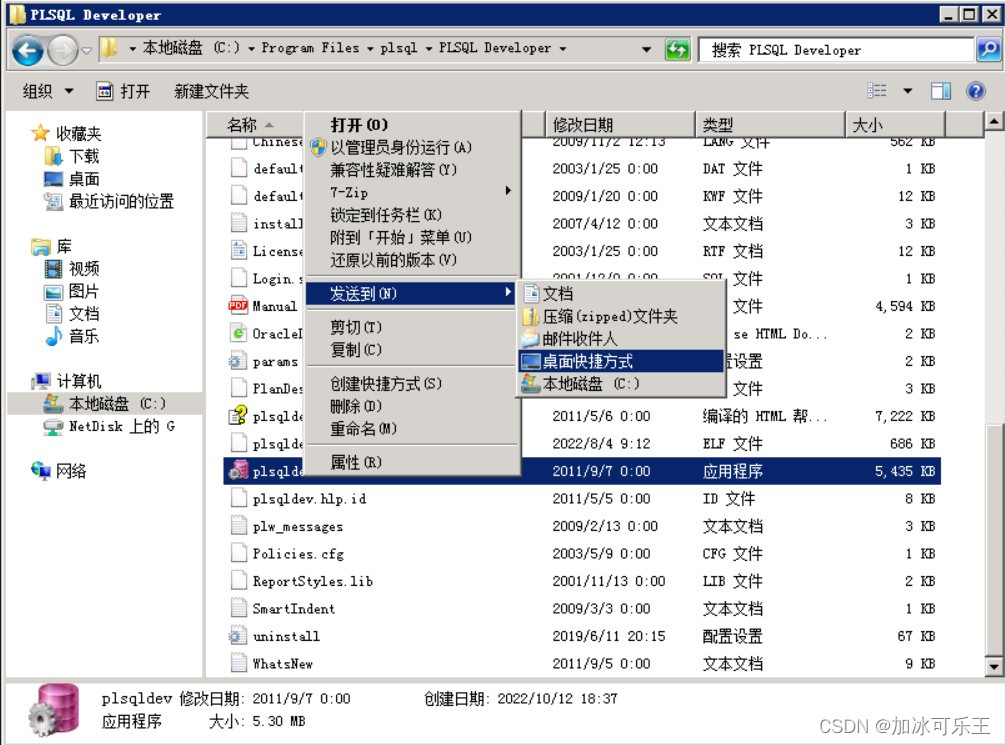The width and height of the screenshot is (1006, 745).
Task: Open the 组织 dropdown menu
Action: (x=47, y=91)
